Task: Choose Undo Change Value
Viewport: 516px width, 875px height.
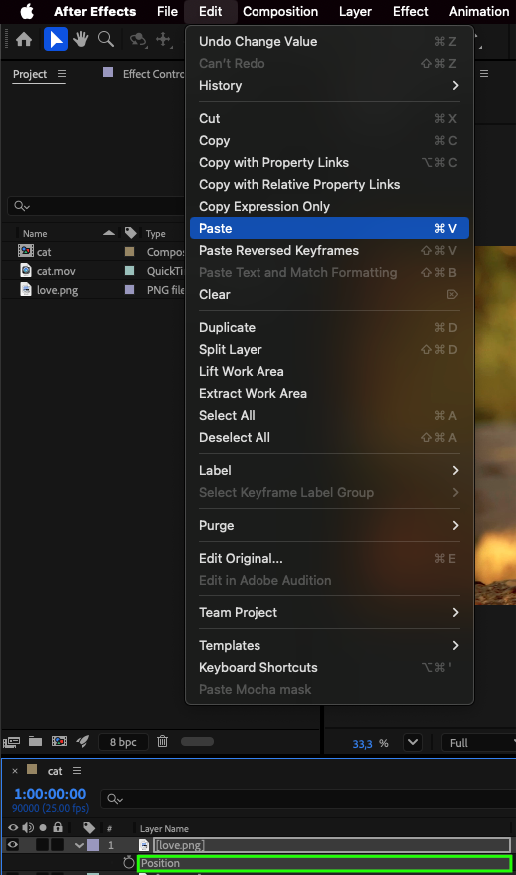Action: coord(329,41)
